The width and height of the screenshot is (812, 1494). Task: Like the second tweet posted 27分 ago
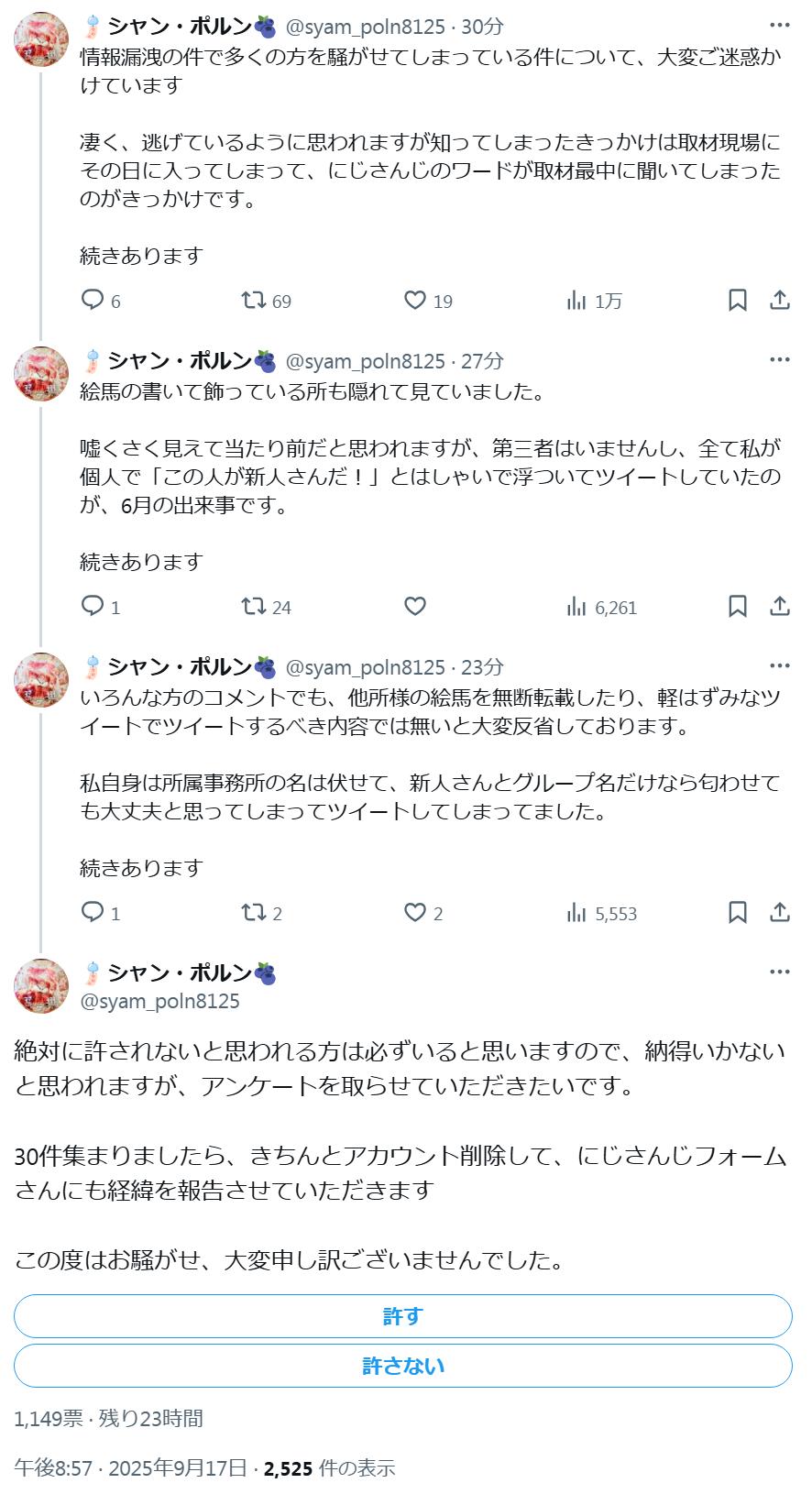(415, 607)
